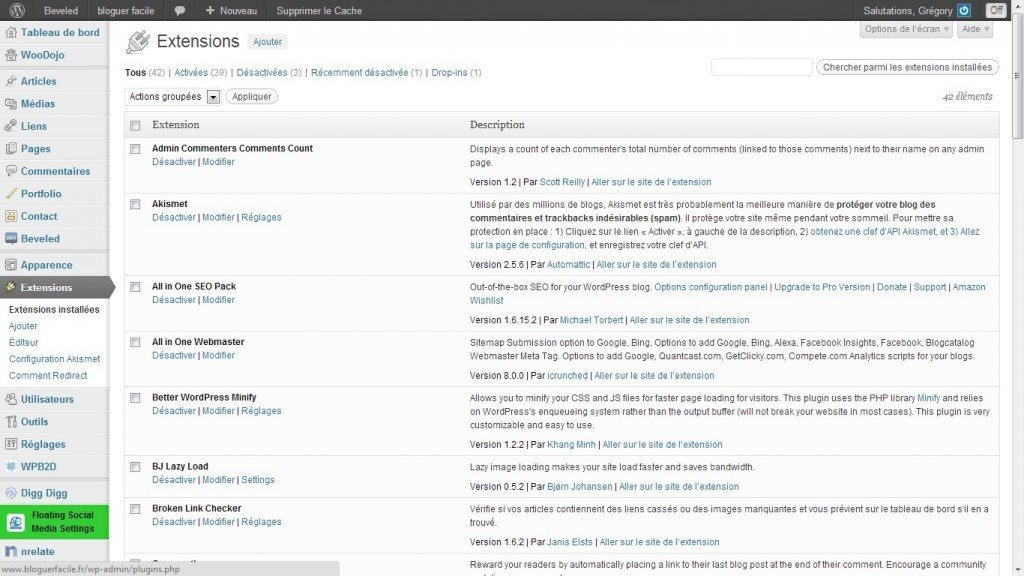Expand the Aide help panel
This screenshot has width=1024, height=576.
pos(975,29)
